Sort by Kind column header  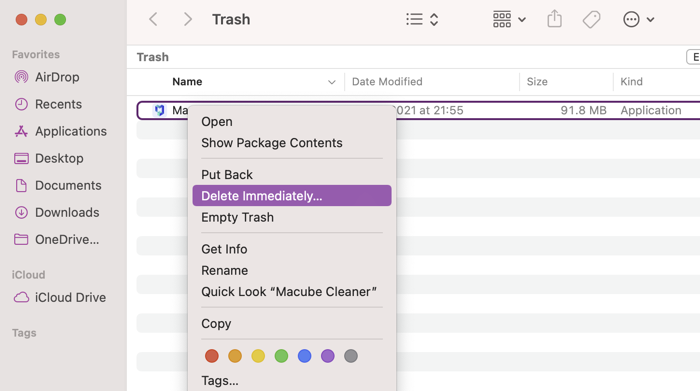pyautogui.click(x=631, y=82)
